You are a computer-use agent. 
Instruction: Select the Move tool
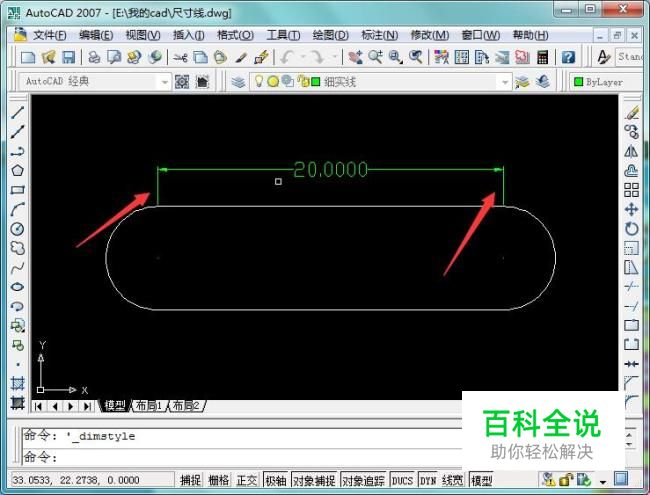tap(632, 209)
